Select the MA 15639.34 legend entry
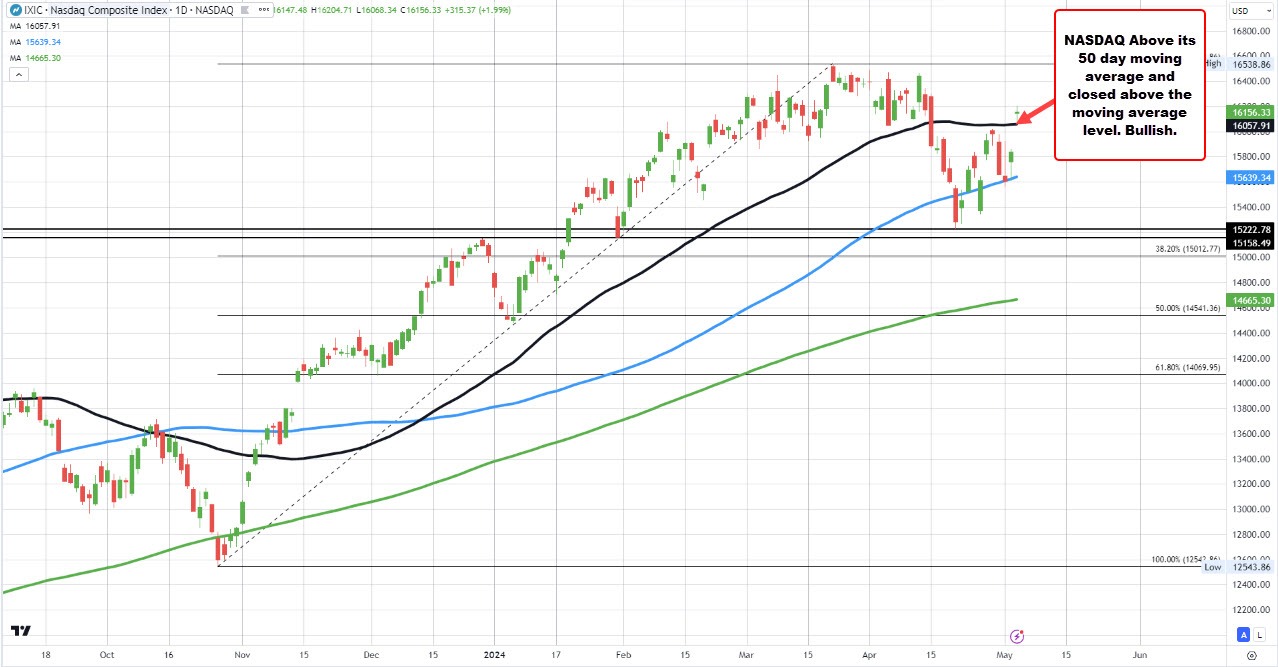Screen dimensions: 1278x667 pyautogui.click(x=33, y=42)
